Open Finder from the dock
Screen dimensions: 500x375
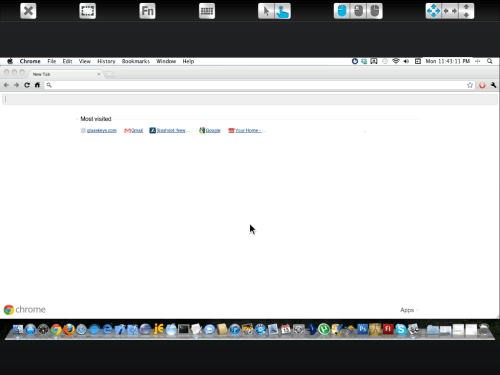[18, 330]
